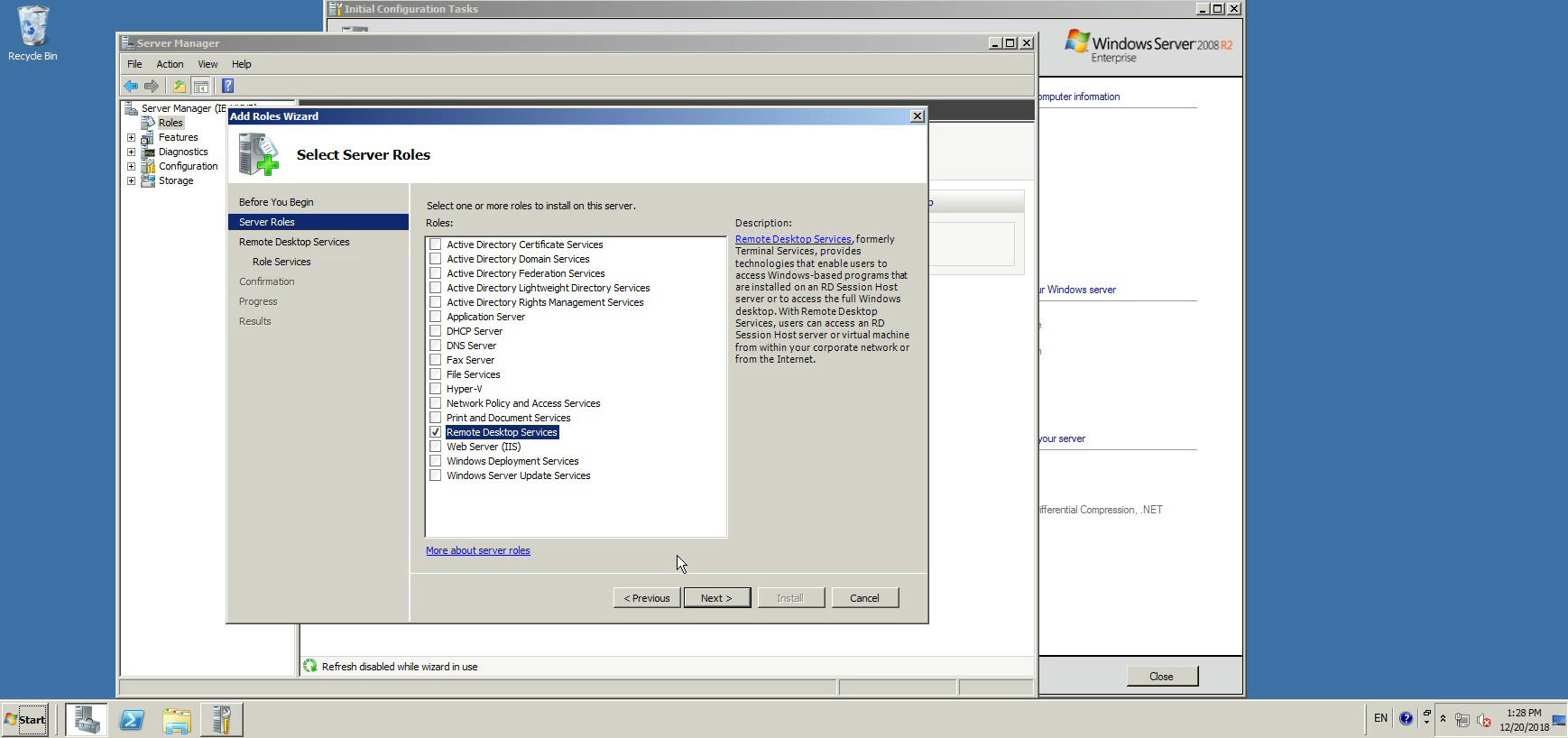1568x738 pixels.
Task: Check Active Directory Federation Services box
Action: click(x=436, y=273)
